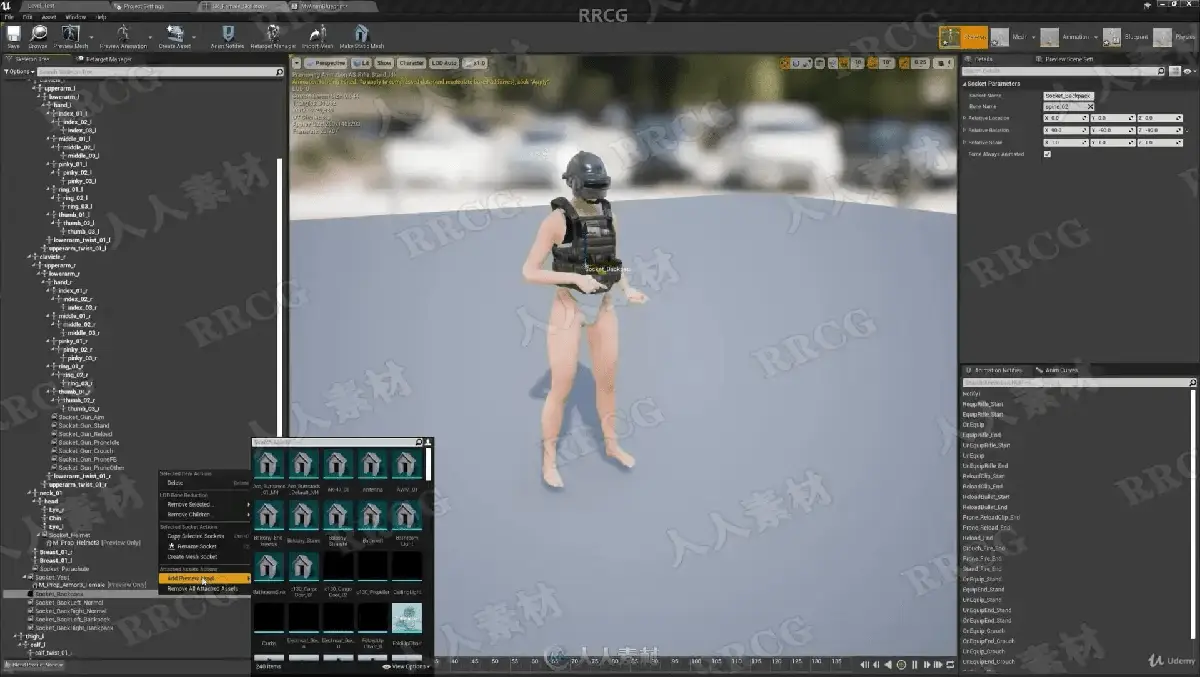1200x677 pixels.
Task: Click the Character viewport button
Action: pyautogui.click(x=412, y=63)
